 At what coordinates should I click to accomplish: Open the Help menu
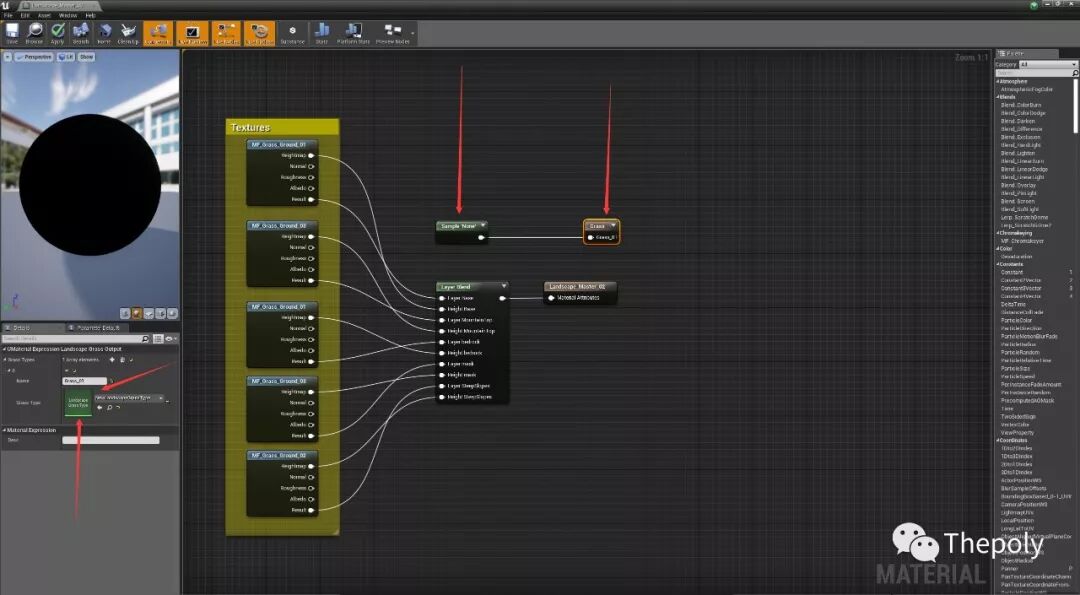tap(90, 15)
